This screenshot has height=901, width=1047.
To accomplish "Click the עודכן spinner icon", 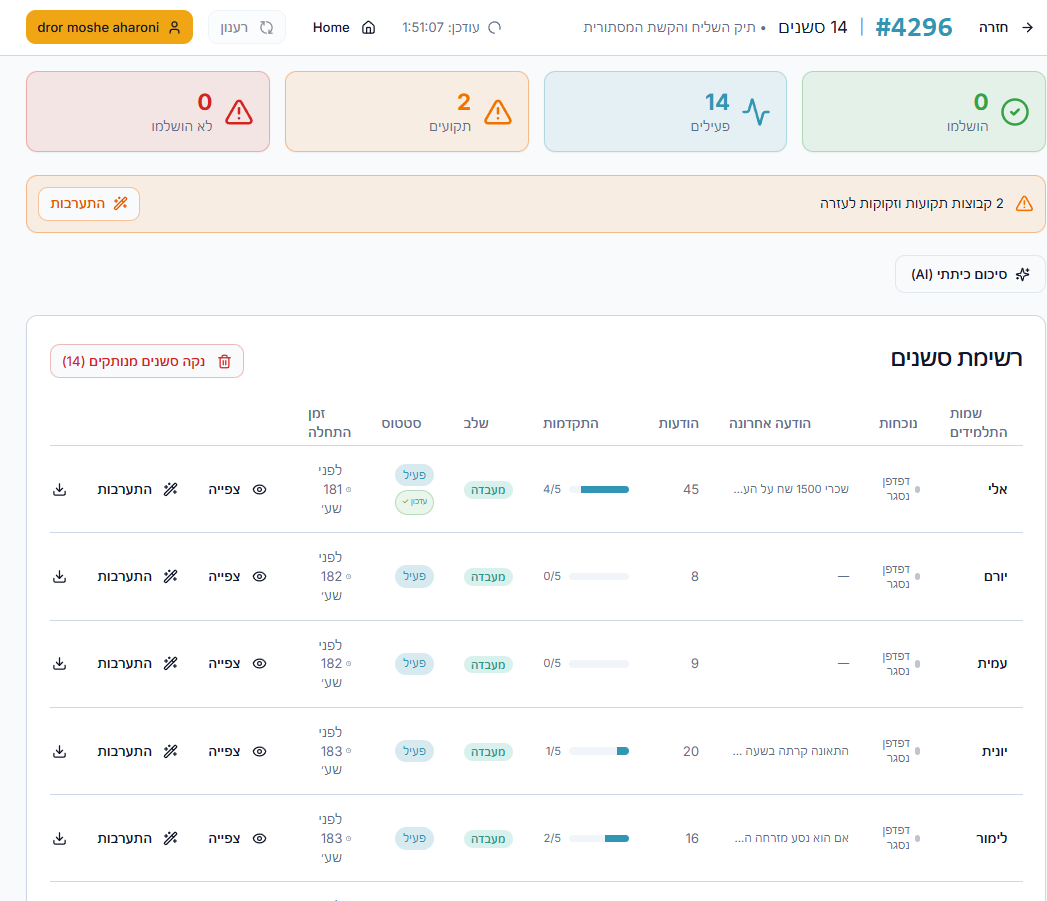I will (495, 27).
